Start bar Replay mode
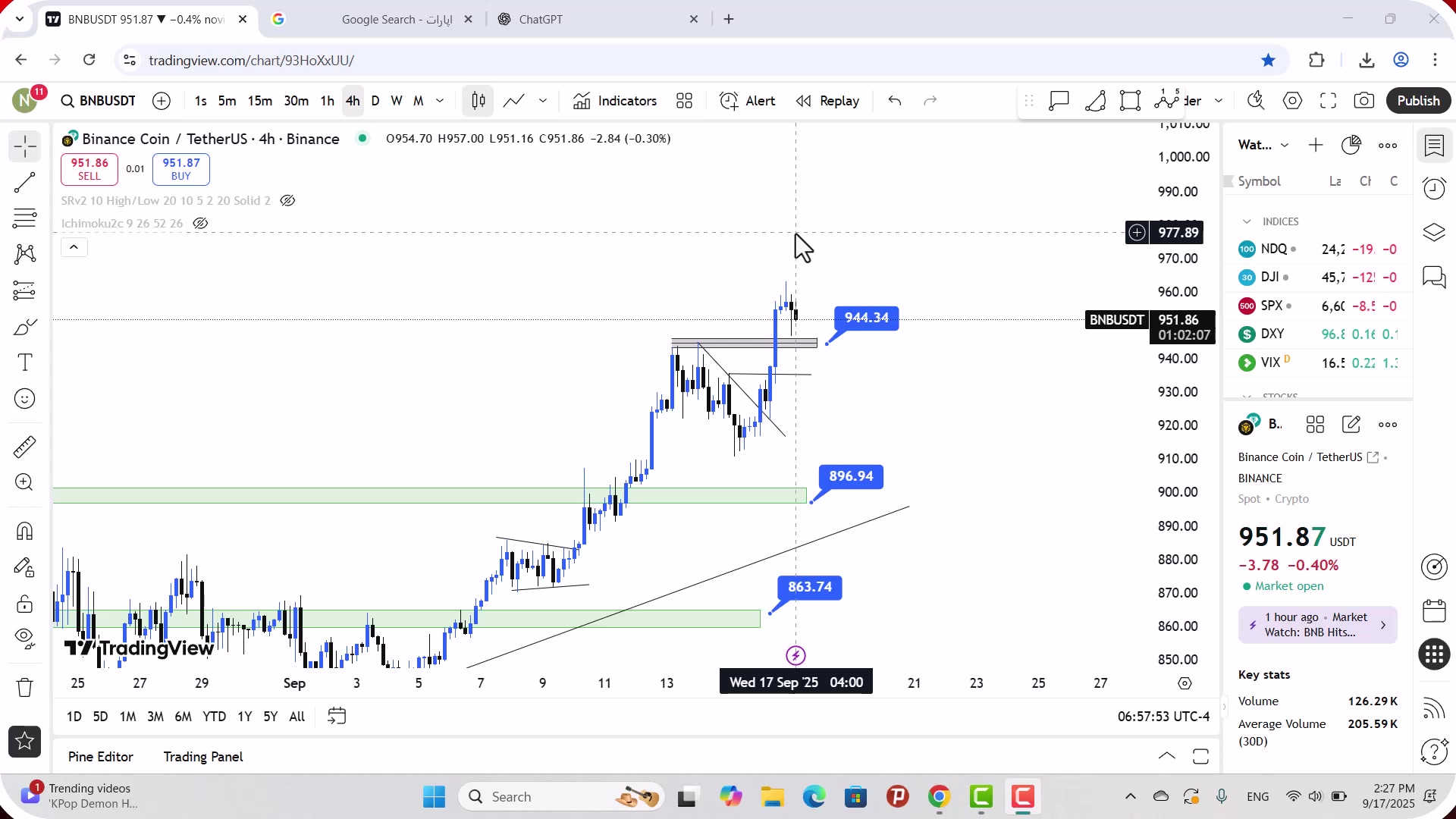Screen dimensions: 1456x819 coord(827,101)
